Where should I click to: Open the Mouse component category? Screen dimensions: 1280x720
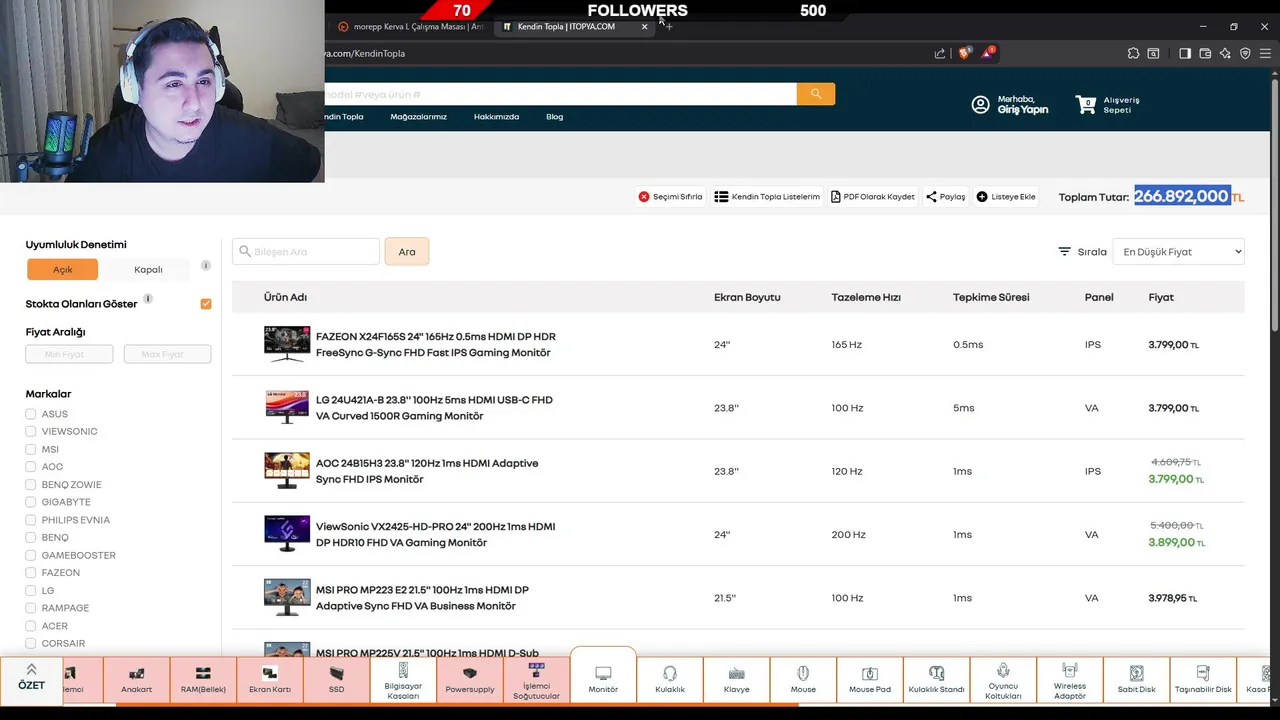pyautogui.click(x=803, y=680)
